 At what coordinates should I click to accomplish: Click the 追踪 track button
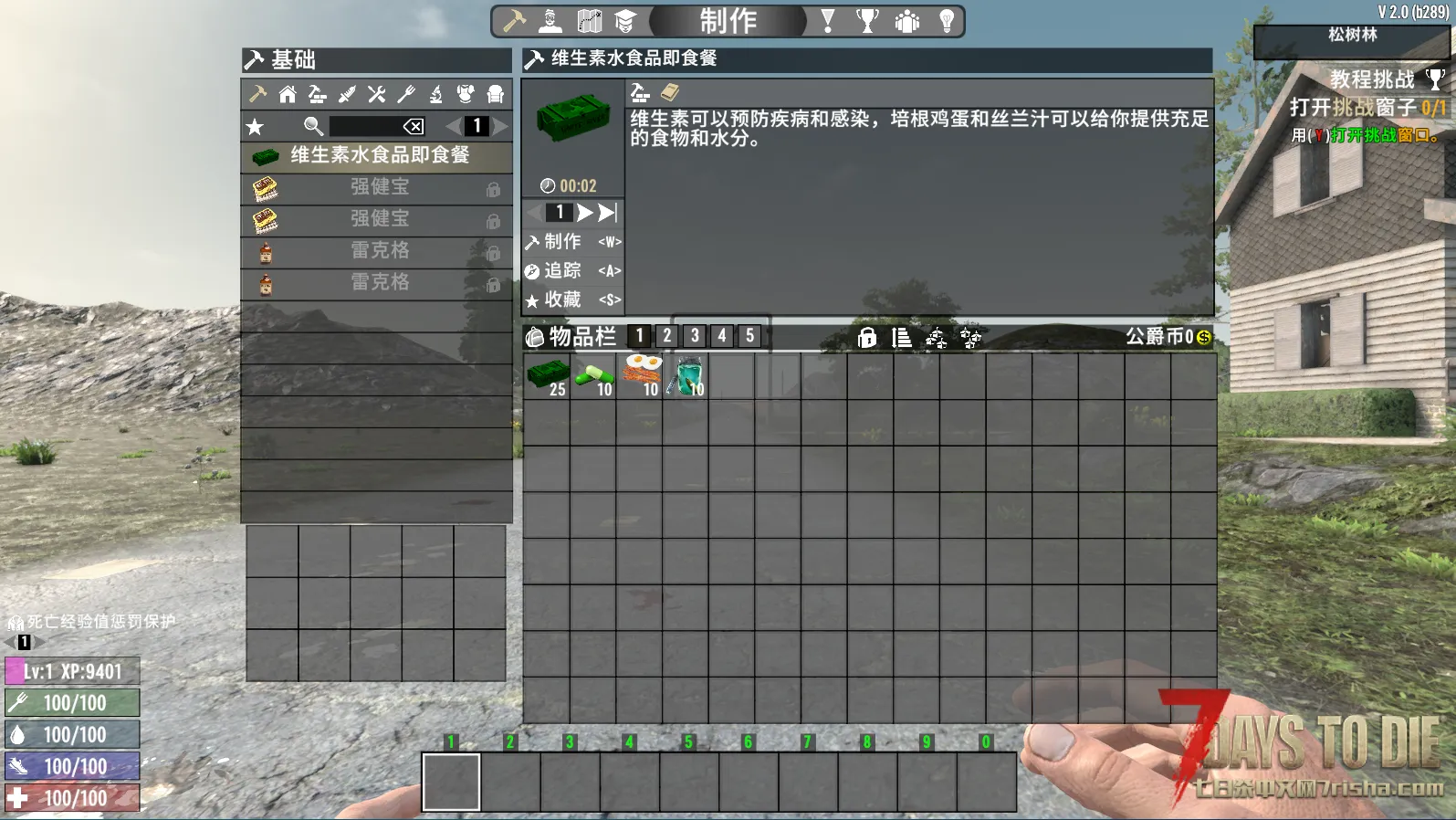click(x=573, y=271)
